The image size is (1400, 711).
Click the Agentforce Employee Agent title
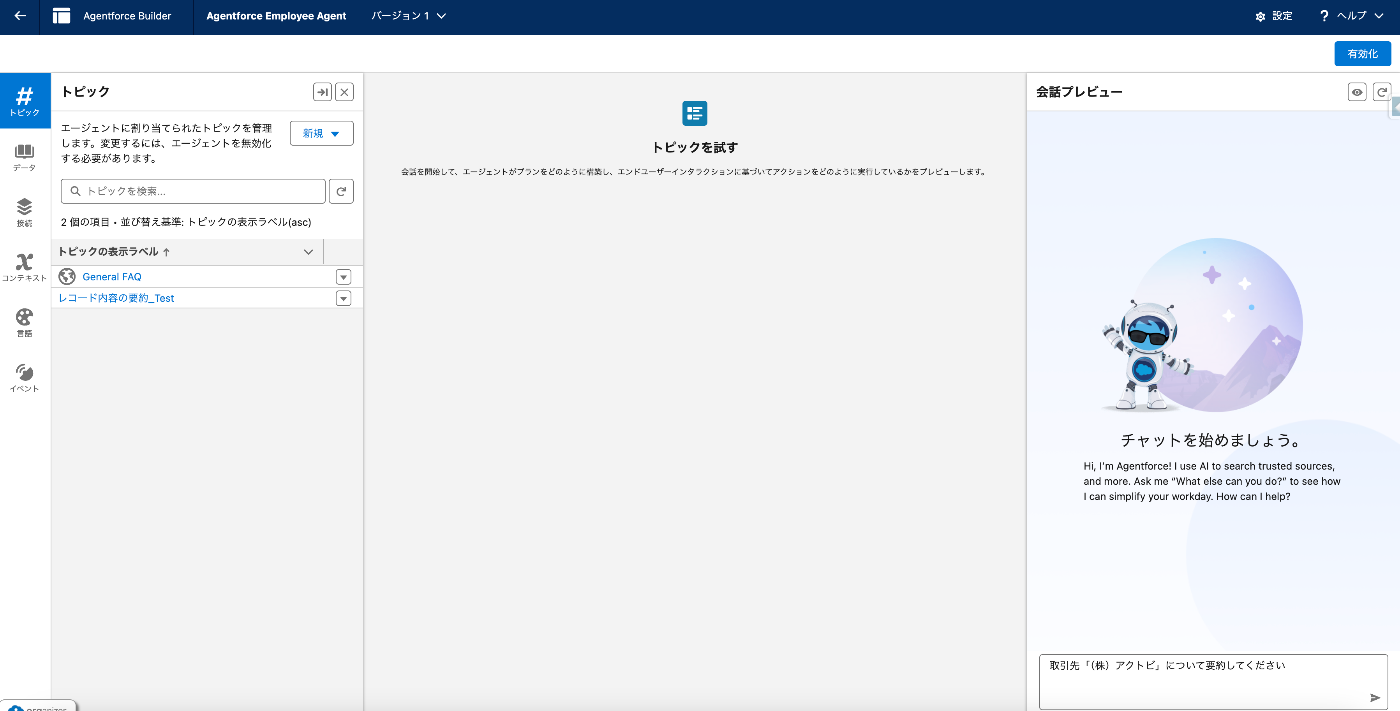276,16
